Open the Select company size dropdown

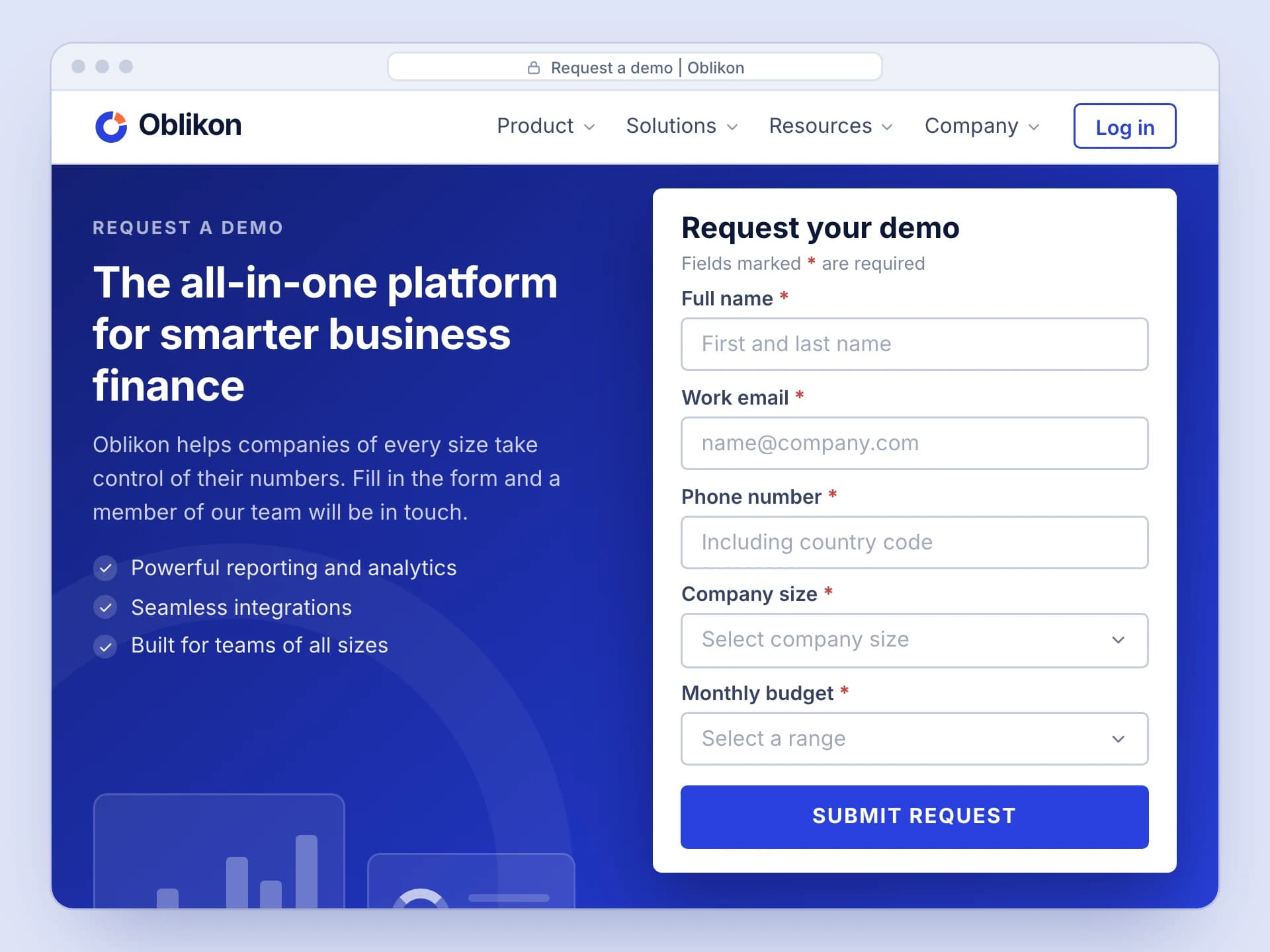(x=914, y=640)
